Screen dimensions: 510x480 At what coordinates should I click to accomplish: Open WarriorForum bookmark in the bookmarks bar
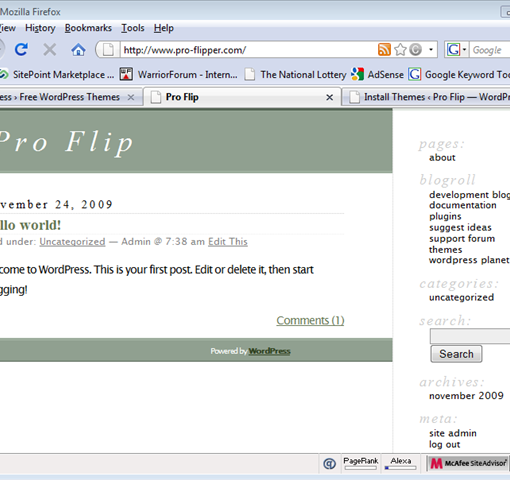[178, 75]
